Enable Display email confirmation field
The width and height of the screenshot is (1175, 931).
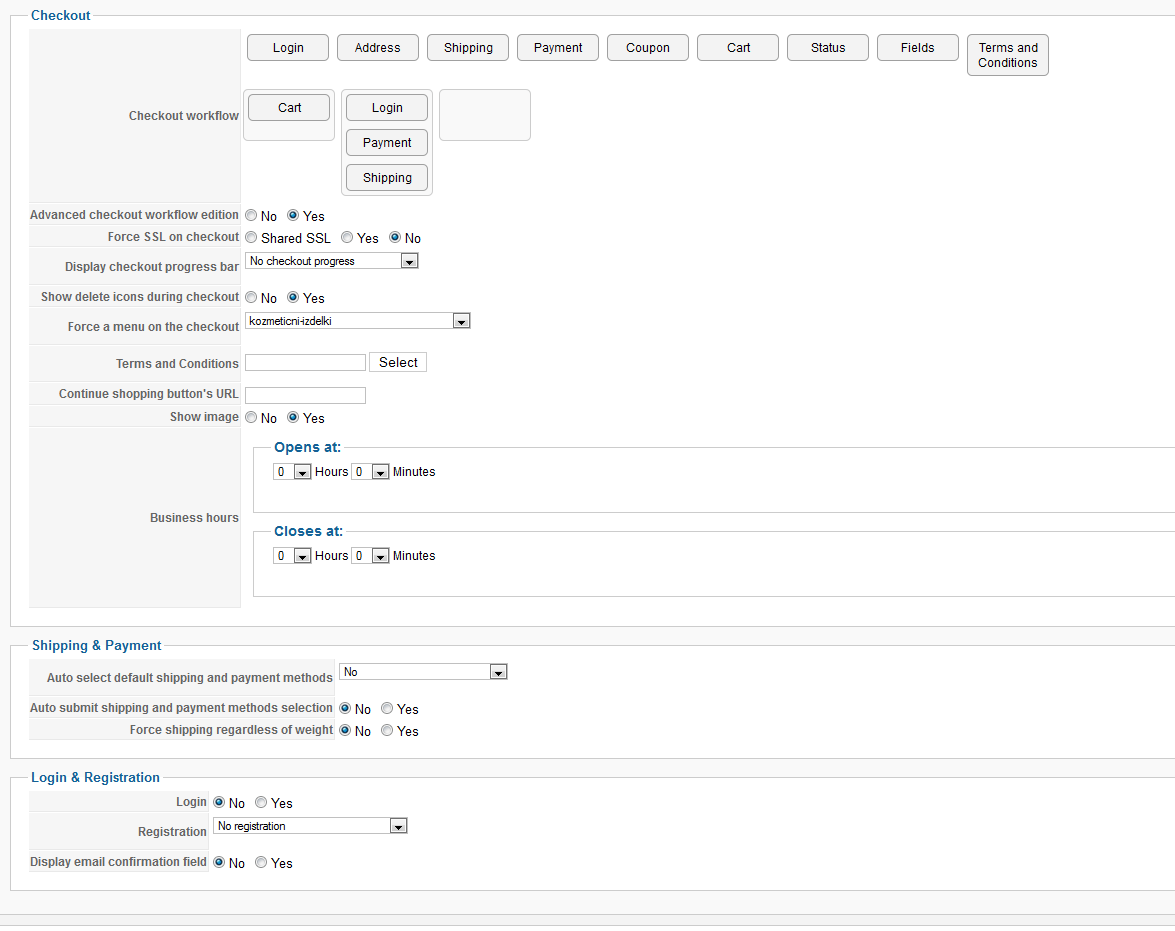coord(261,863)
